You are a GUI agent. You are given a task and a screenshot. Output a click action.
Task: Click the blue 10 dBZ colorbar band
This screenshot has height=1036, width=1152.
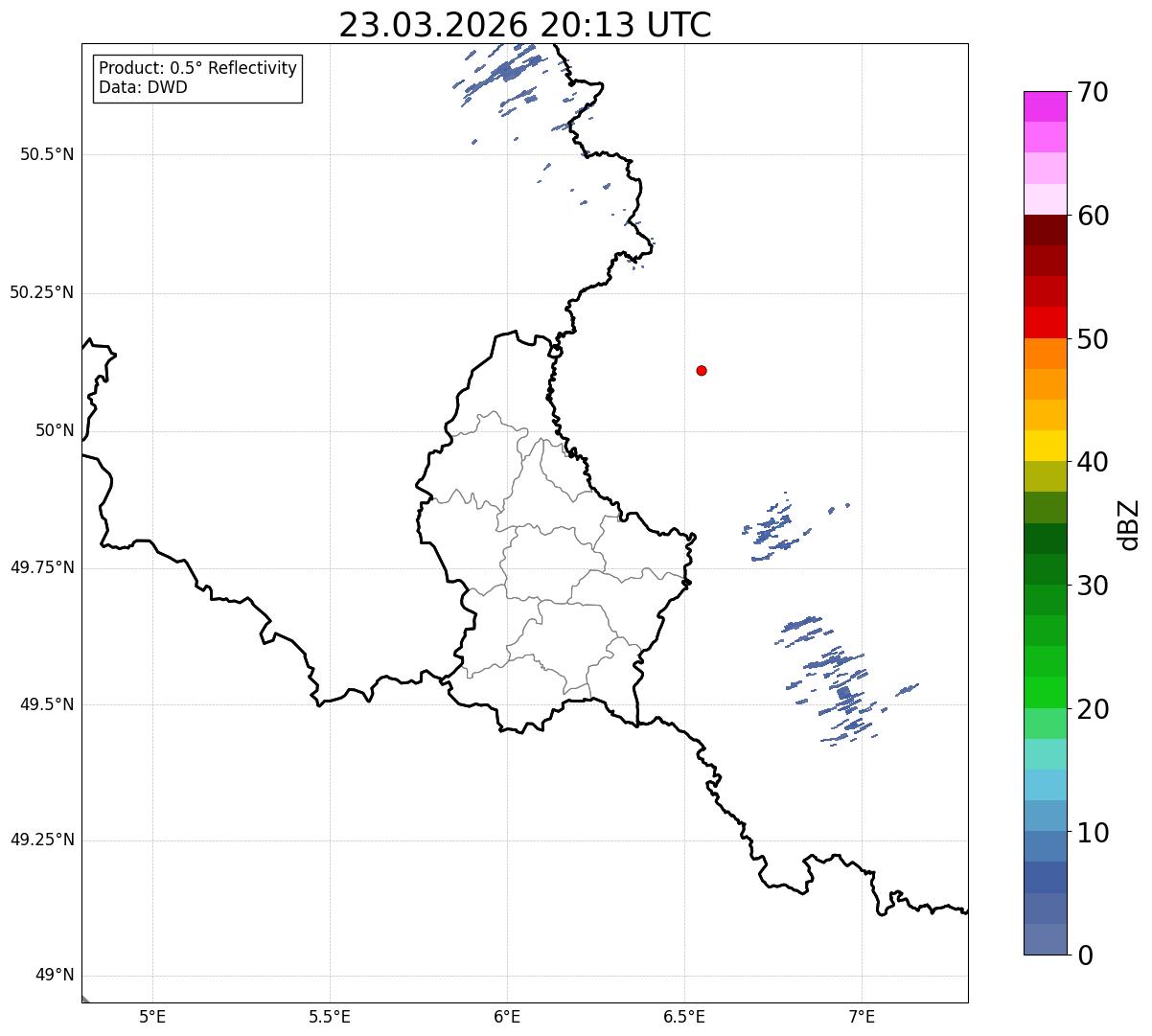(x=1045, y=846)
